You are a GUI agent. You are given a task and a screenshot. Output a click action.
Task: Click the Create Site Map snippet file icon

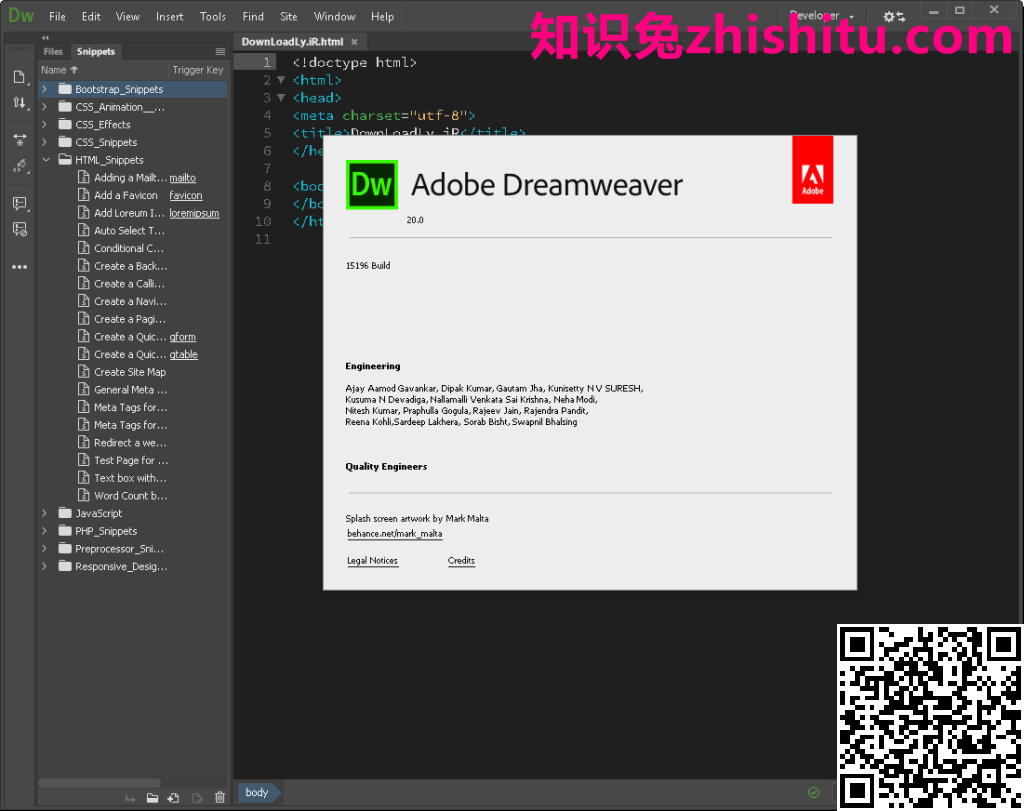[84, 372]
